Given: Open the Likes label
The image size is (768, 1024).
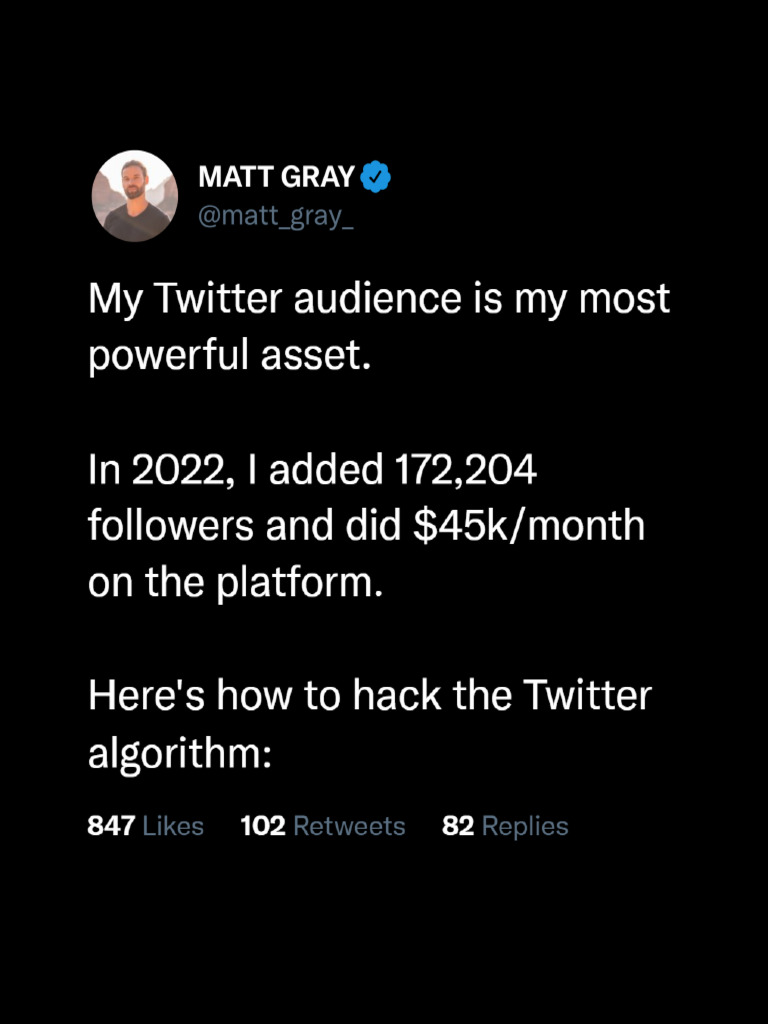Looking at the screenshot, I should pos(173,826).
